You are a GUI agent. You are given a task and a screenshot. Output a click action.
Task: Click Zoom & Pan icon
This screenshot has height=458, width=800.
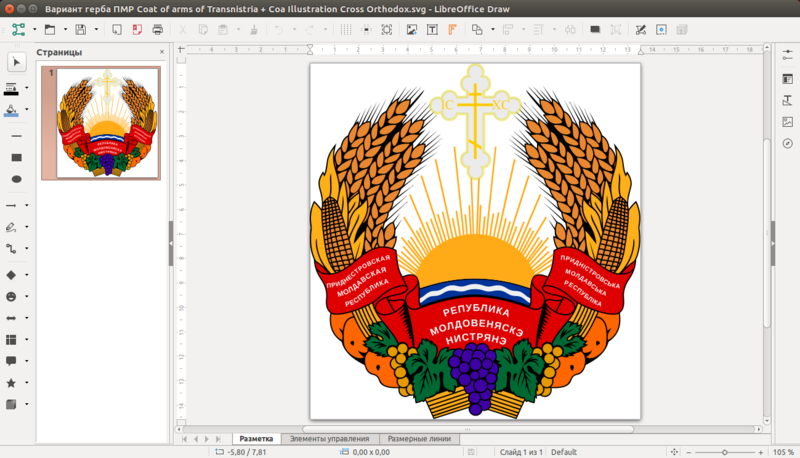tap(387, 30)
